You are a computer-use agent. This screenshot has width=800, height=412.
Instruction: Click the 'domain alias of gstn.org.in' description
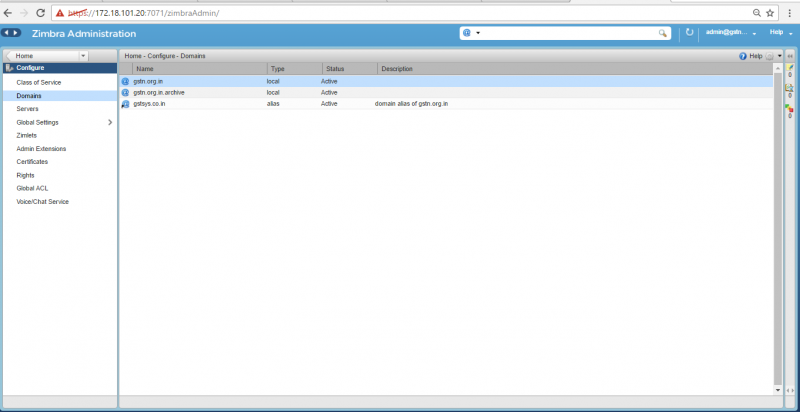411,104
